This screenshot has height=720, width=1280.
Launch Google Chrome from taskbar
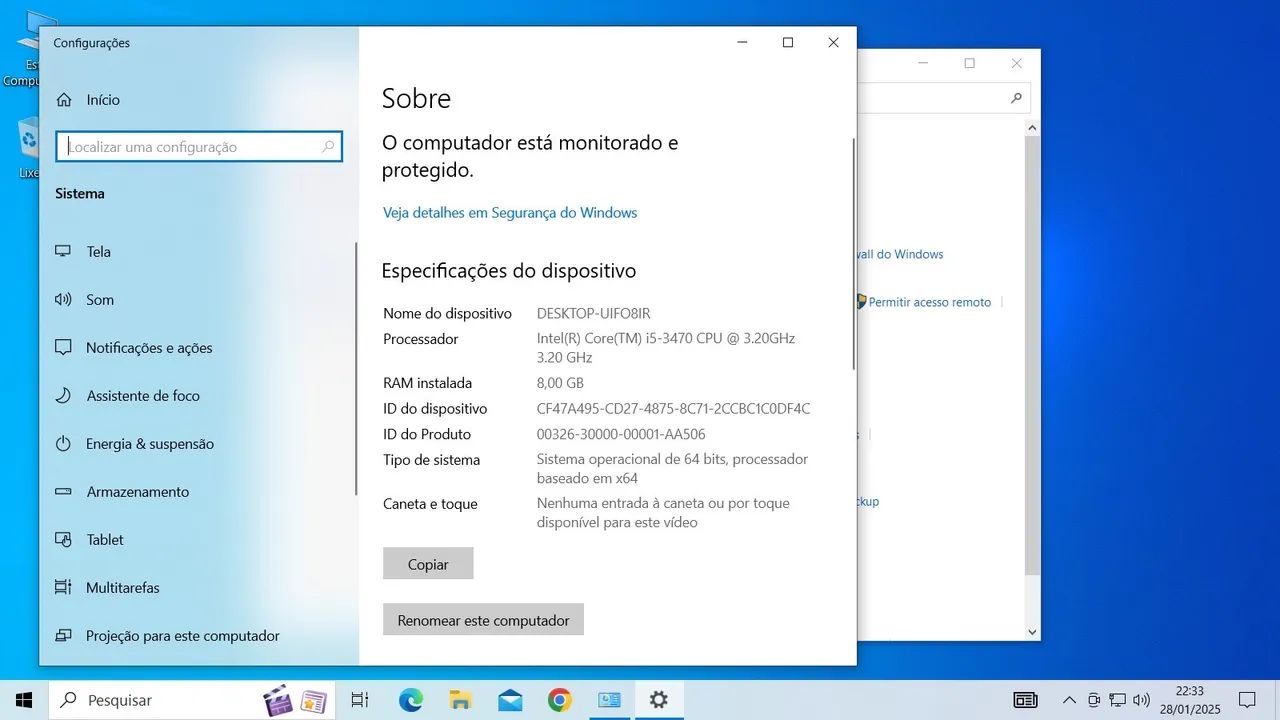coord(560,700)
